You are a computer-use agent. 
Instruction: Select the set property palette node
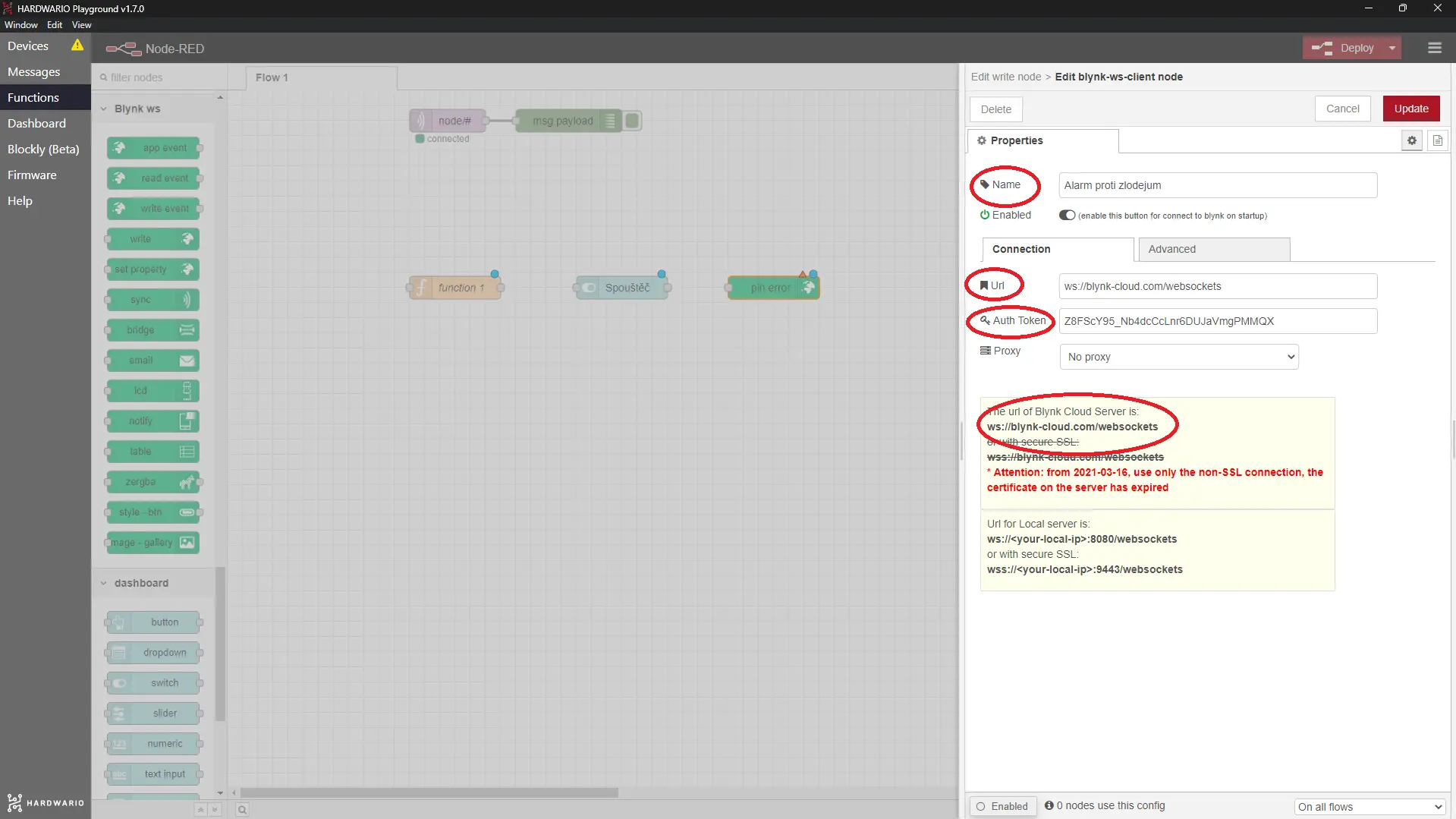(x=154, y=269)
